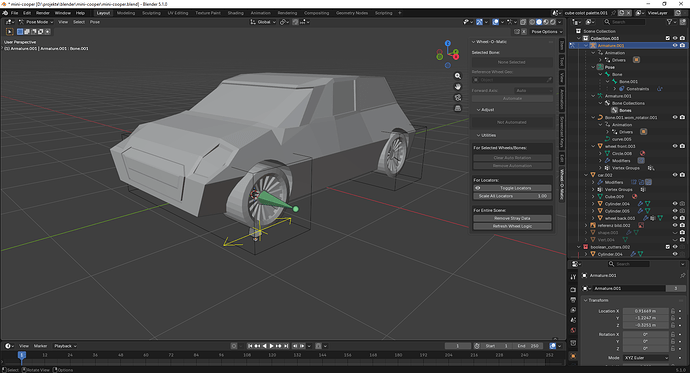Viewport: 690px width, 373px height.
Task: Click the play animation button
Action: pos(272,346)
